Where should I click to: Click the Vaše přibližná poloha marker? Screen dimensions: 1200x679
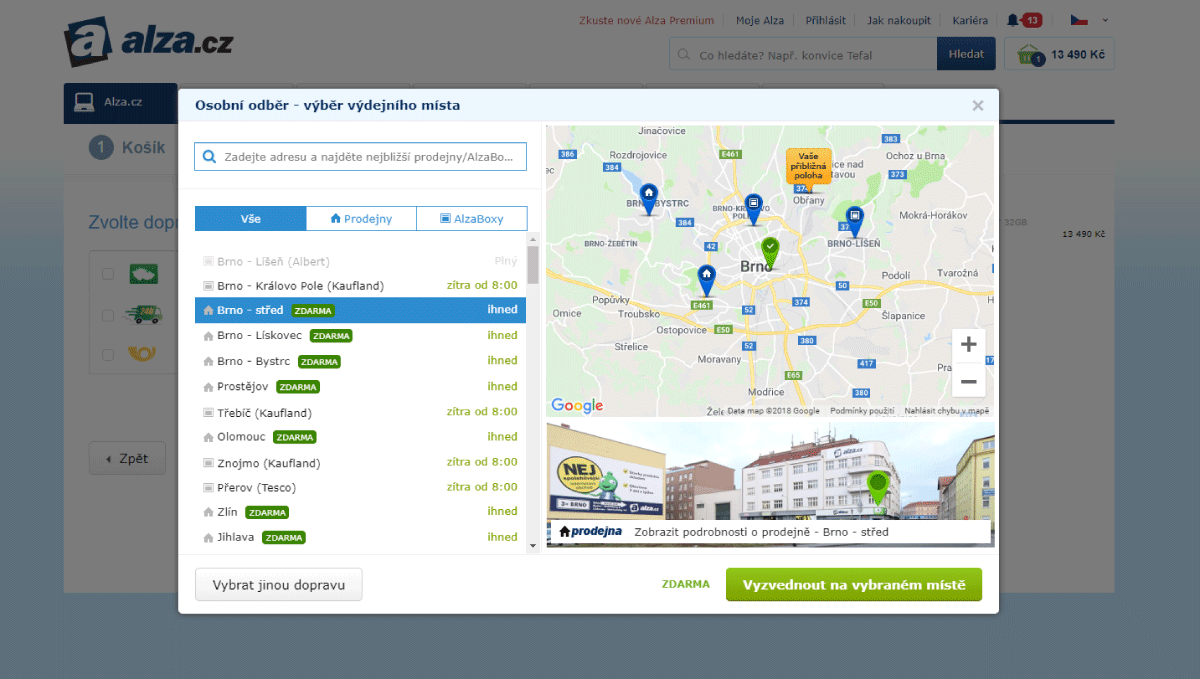pos(808,169)
